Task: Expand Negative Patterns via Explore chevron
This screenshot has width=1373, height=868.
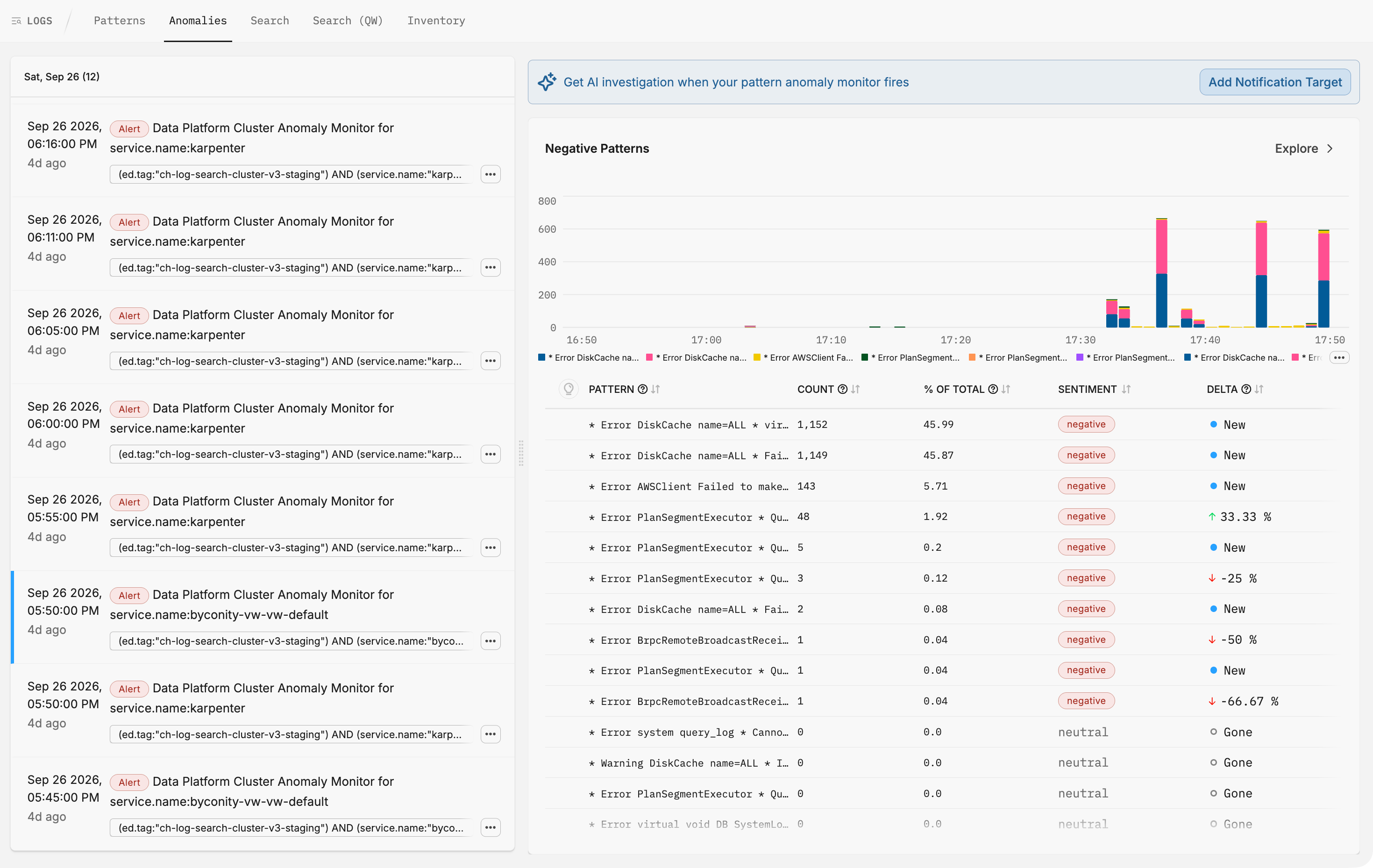Action: (x=1330, y=148)
